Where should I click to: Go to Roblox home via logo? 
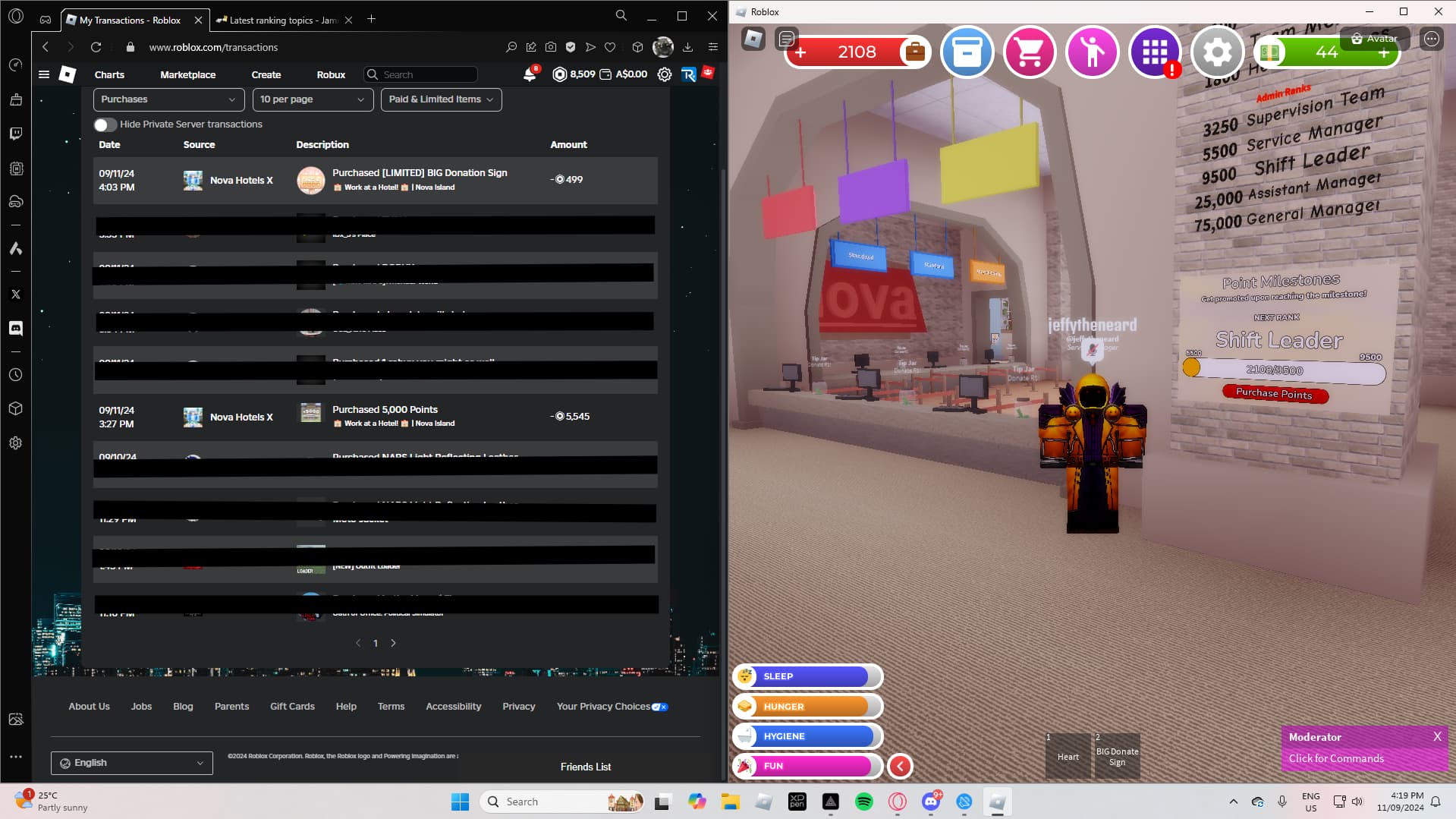pyautogui.click(x=68, y=74)
